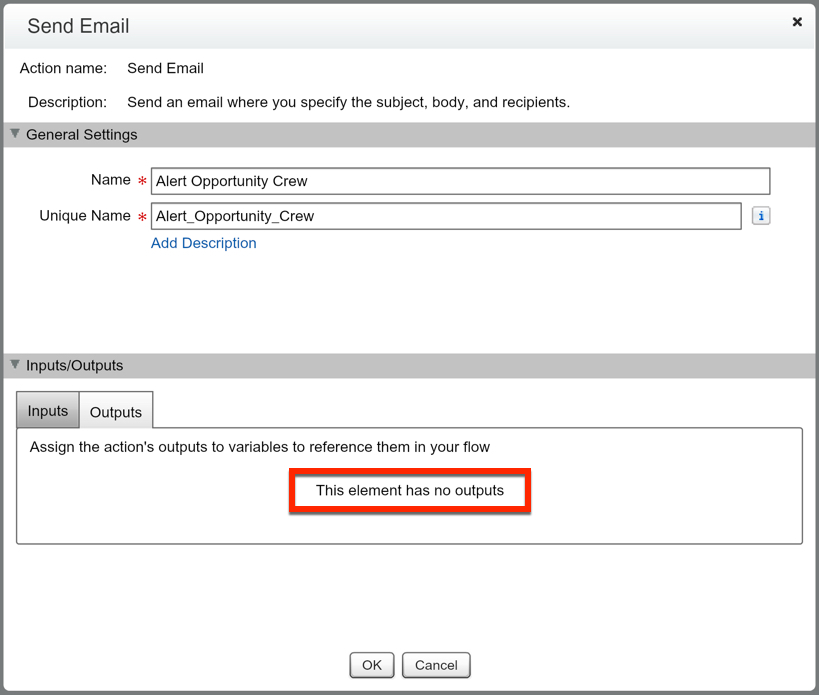Image resolution: width=819 pixels, height=695 pixels.
Task: Click the X to close the Send Email dialog
Action: point(797,21)
